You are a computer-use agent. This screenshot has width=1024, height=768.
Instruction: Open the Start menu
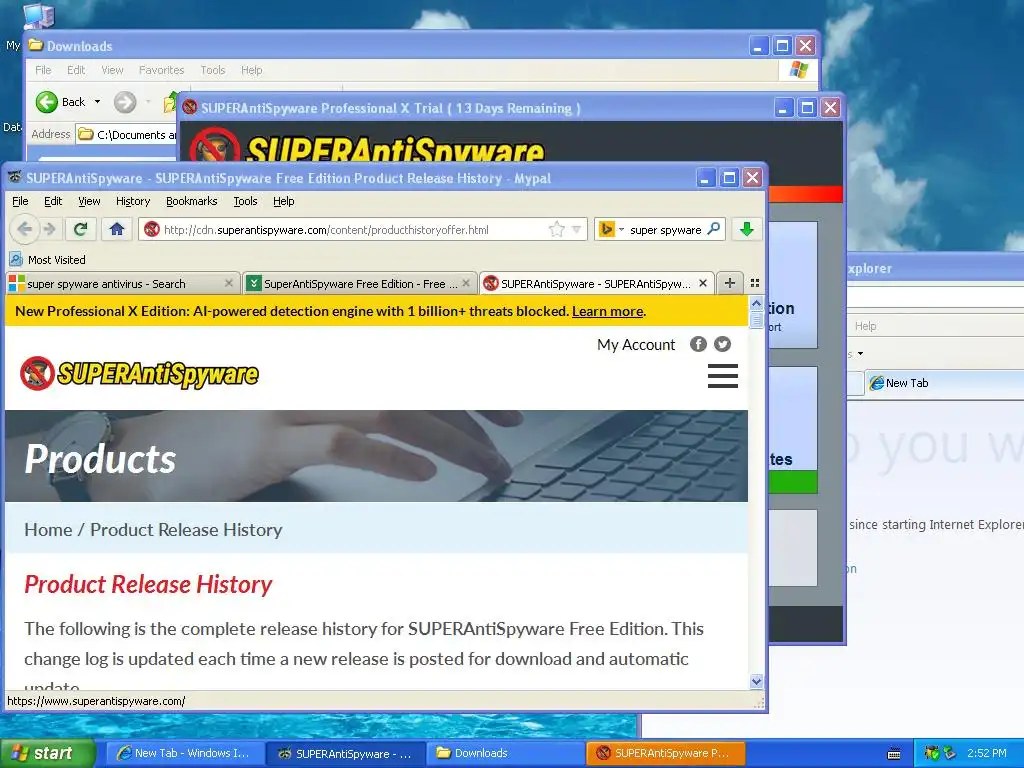pyautogui.click(x=46, y=753)
